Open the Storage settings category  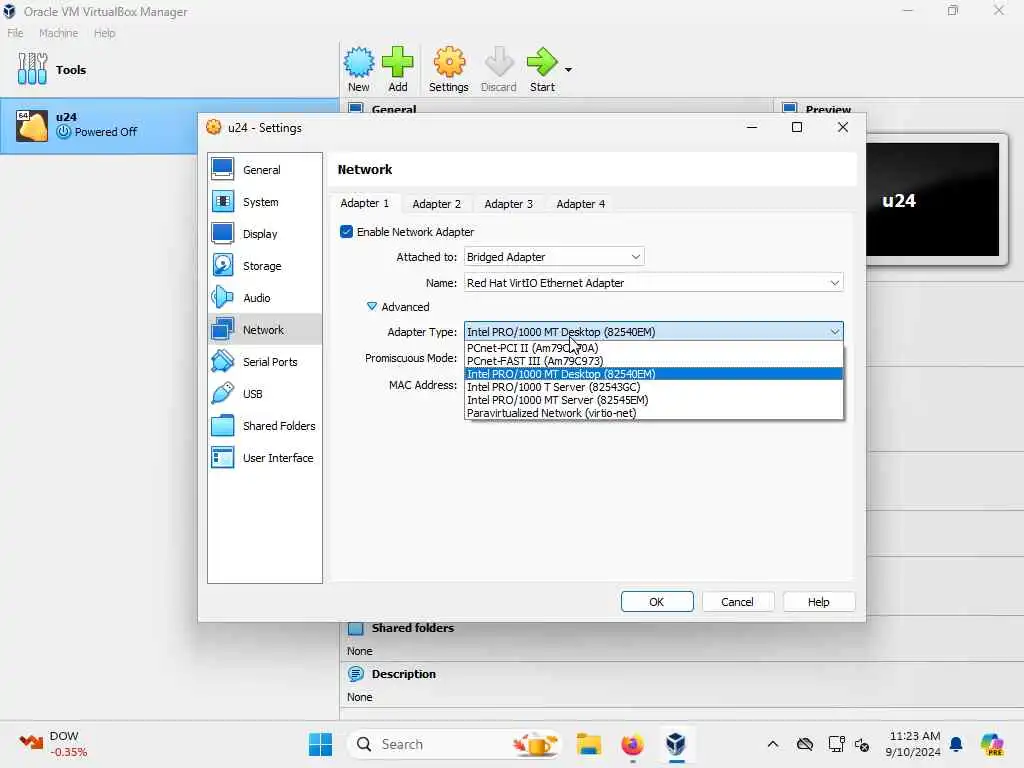point(265,266)
